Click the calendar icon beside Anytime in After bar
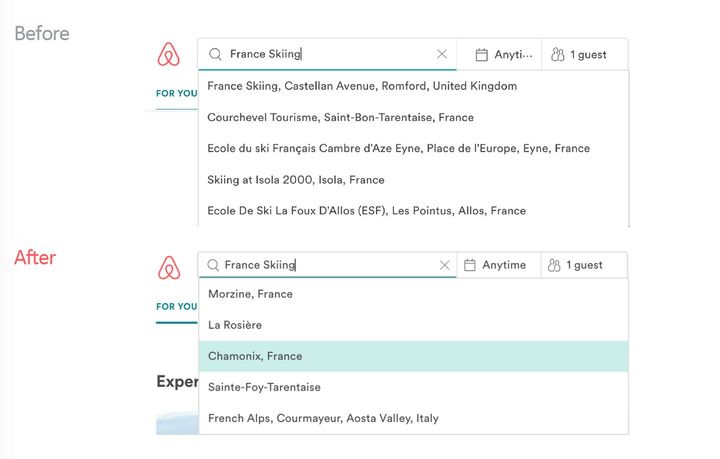720x459 pixels. [x=470, y=266]
